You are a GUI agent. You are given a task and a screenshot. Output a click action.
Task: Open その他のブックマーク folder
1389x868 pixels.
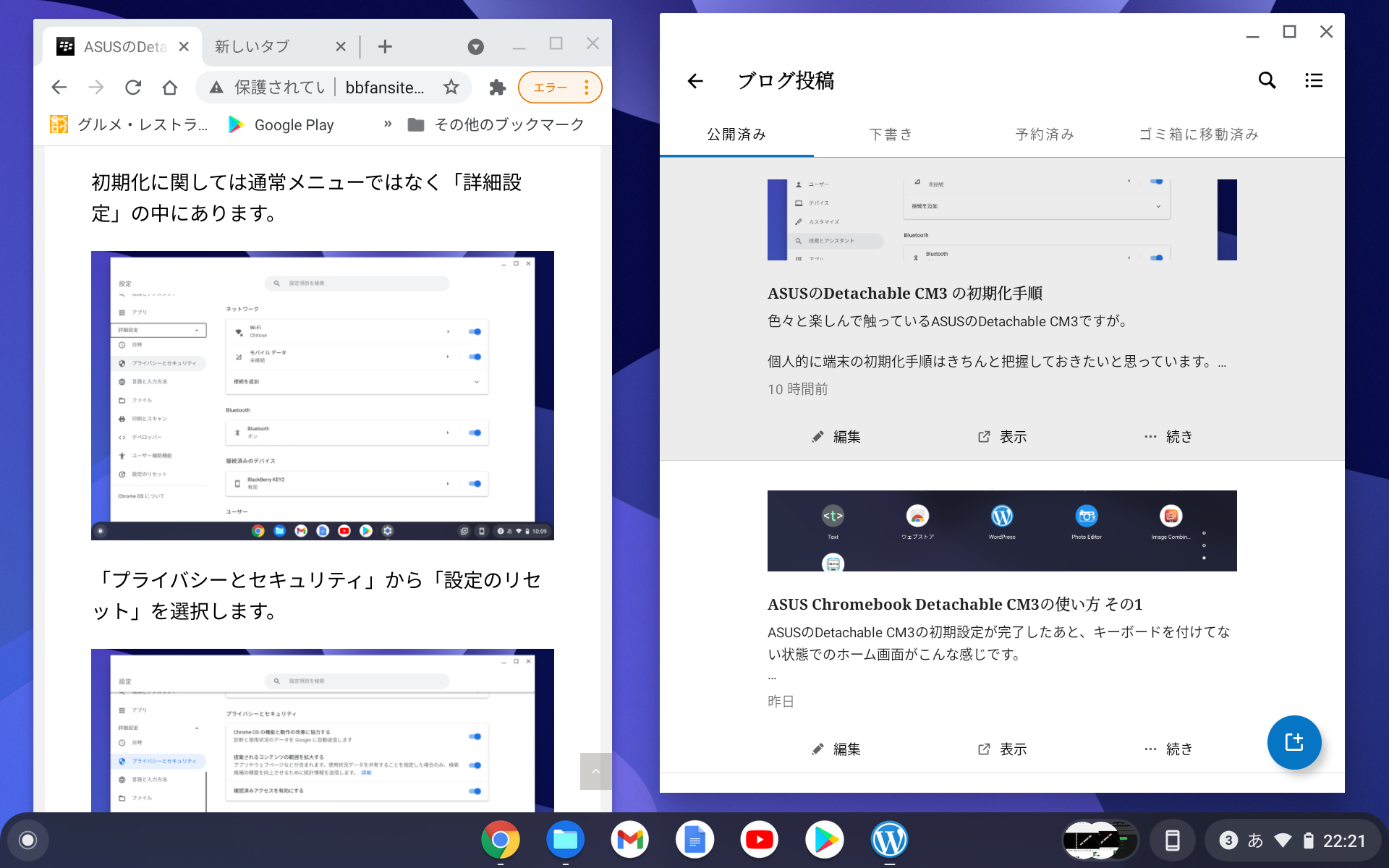496,124
